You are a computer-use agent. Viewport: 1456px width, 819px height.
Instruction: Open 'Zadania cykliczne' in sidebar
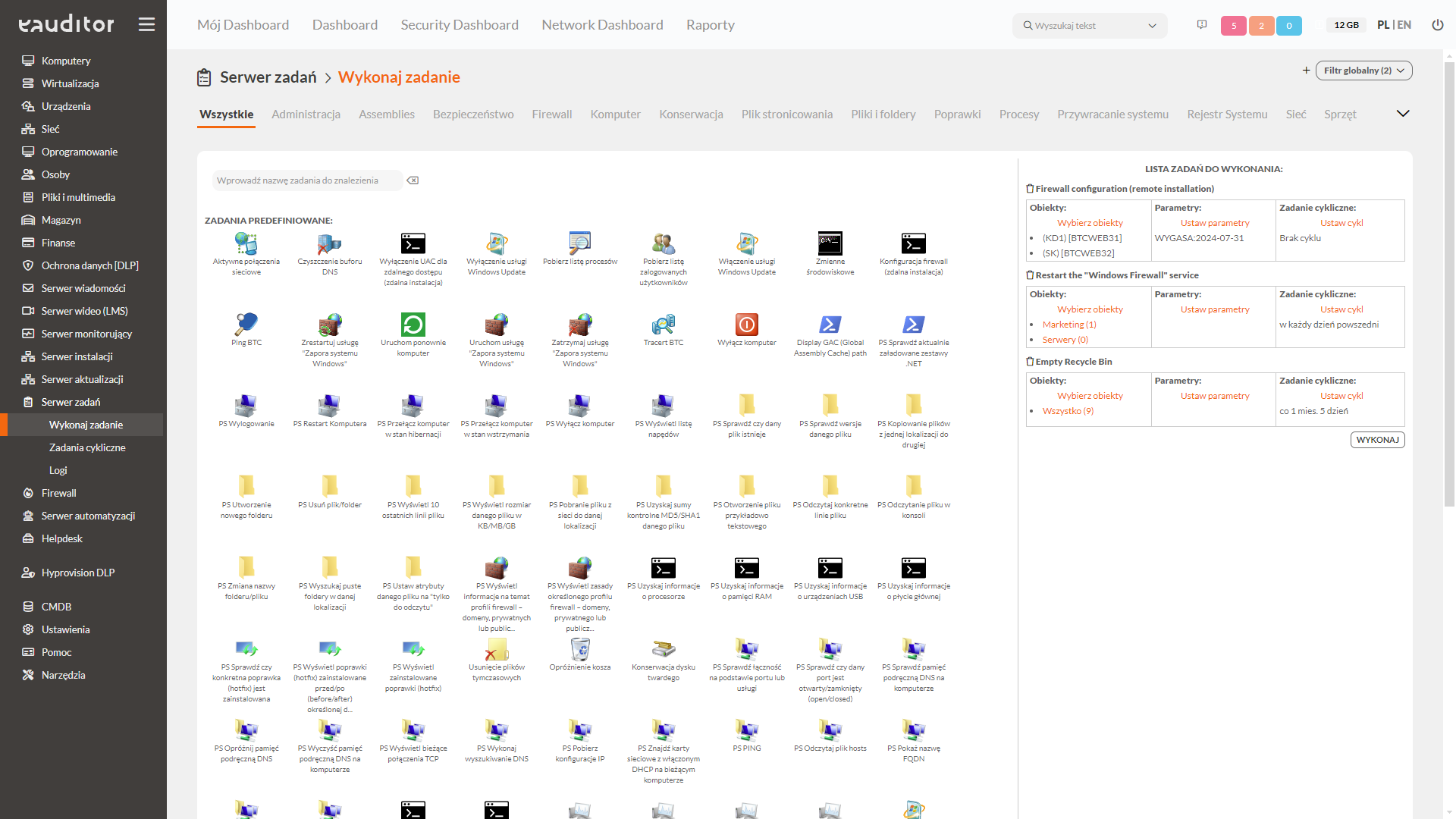point(87,447)
